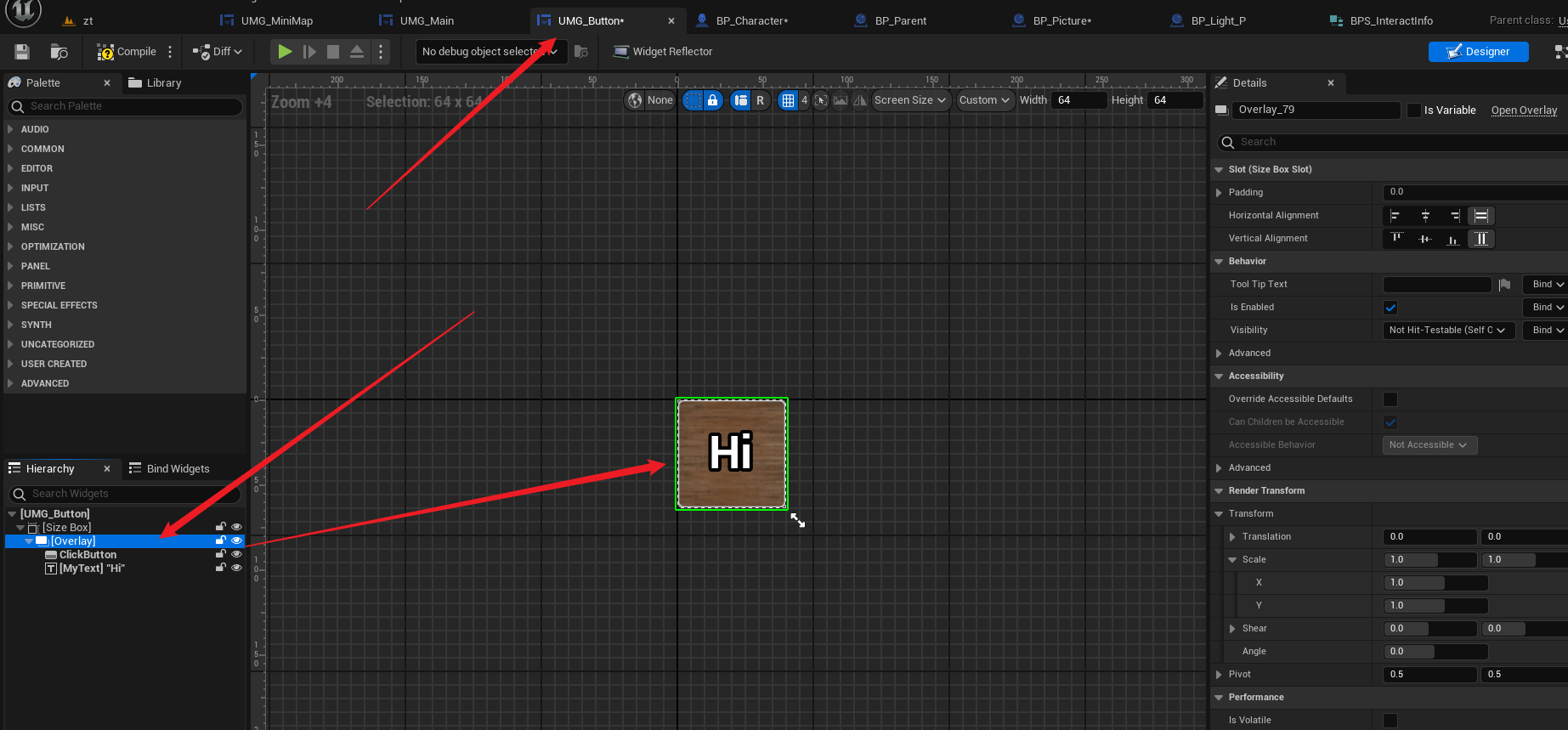The image size is (1568, 730).
Task: Toggle visibility eye for Overlay row
Action: [x=237, y=540]
